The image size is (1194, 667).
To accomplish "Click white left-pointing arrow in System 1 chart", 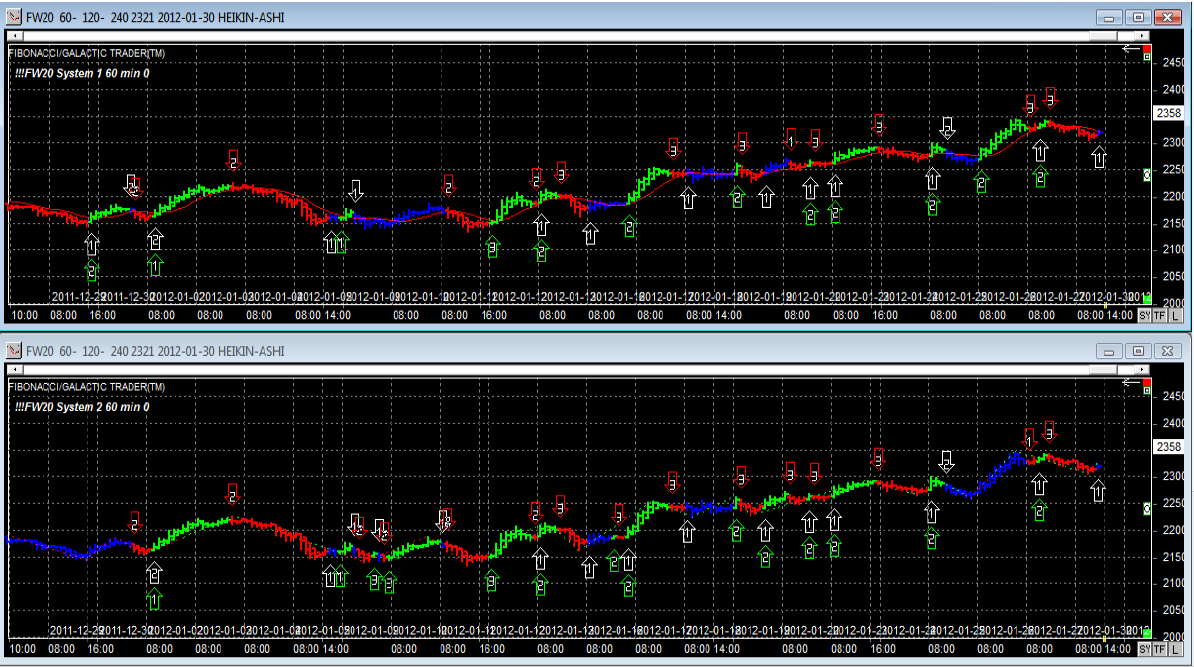I will [x=1131, y=48].
